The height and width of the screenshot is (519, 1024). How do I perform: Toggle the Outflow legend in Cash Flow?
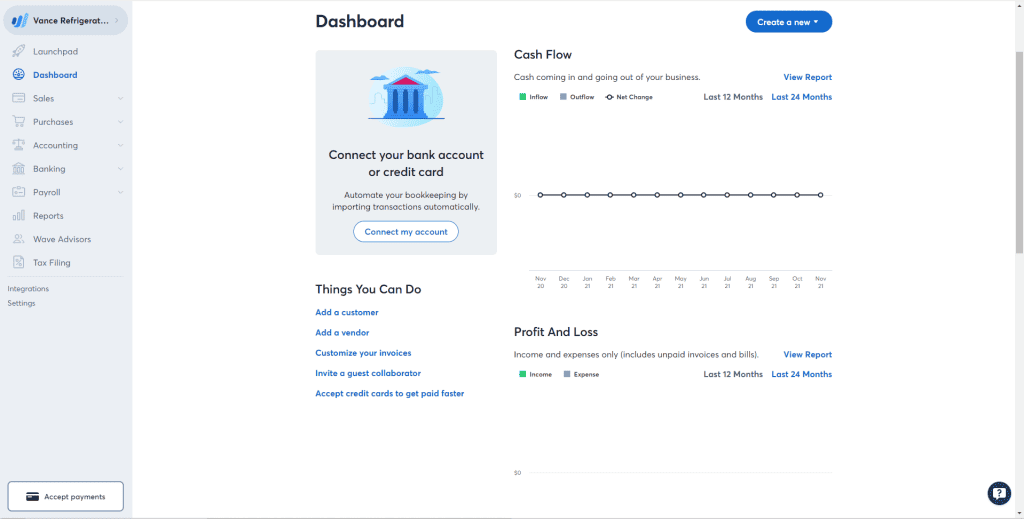tap(577, 97)
